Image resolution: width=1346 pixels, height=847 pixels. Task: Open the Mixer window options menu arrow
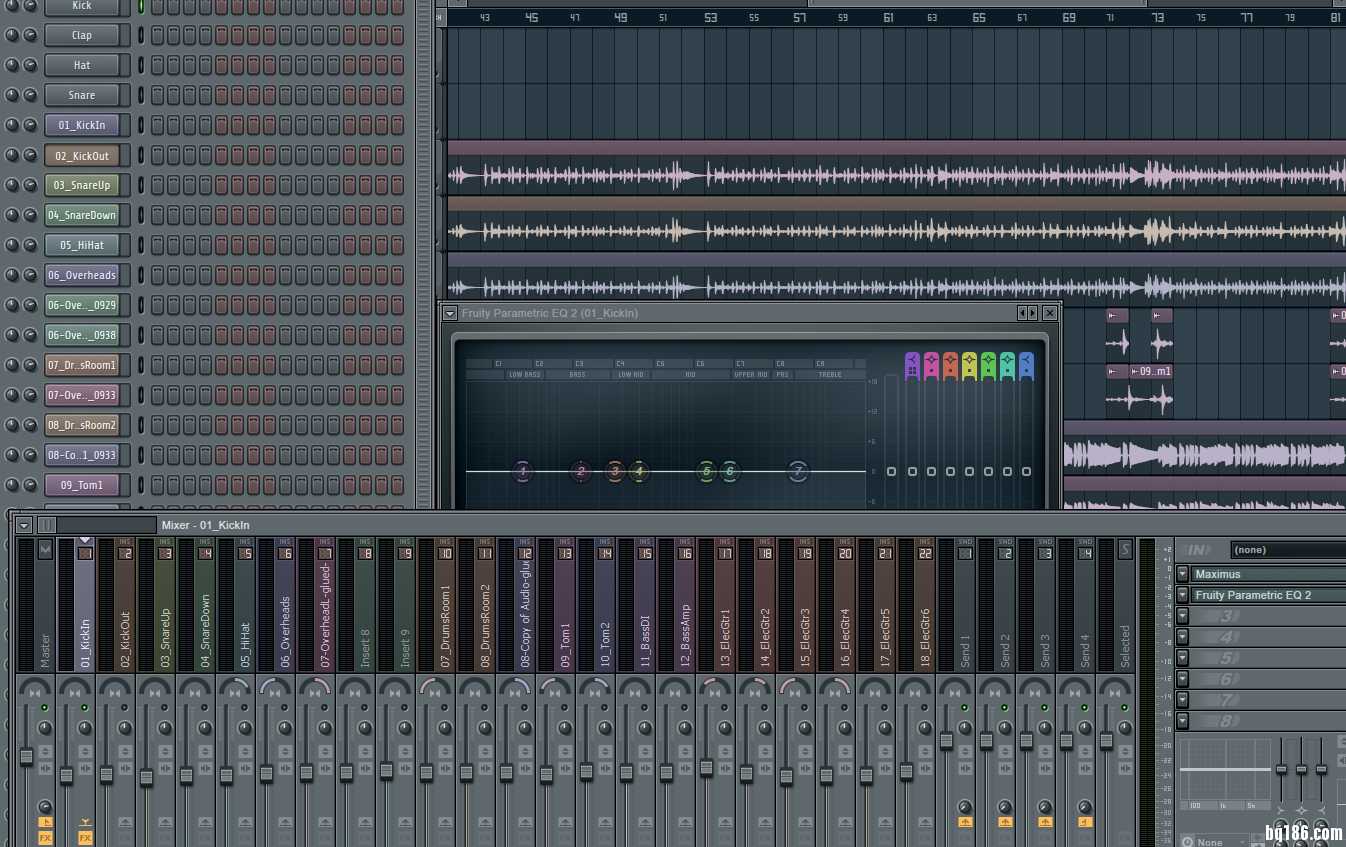24,525
